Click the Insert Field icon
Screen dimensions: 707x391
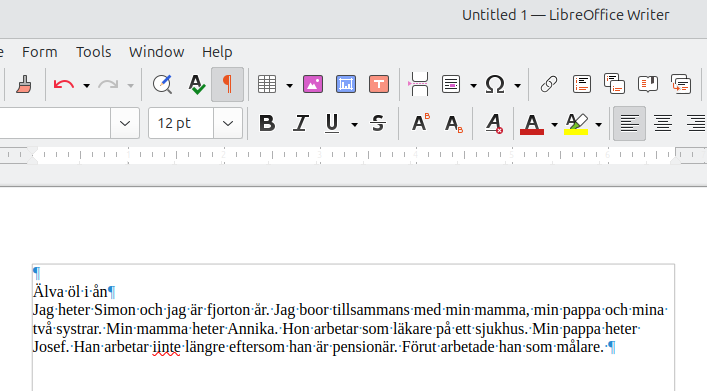(451, 84)
